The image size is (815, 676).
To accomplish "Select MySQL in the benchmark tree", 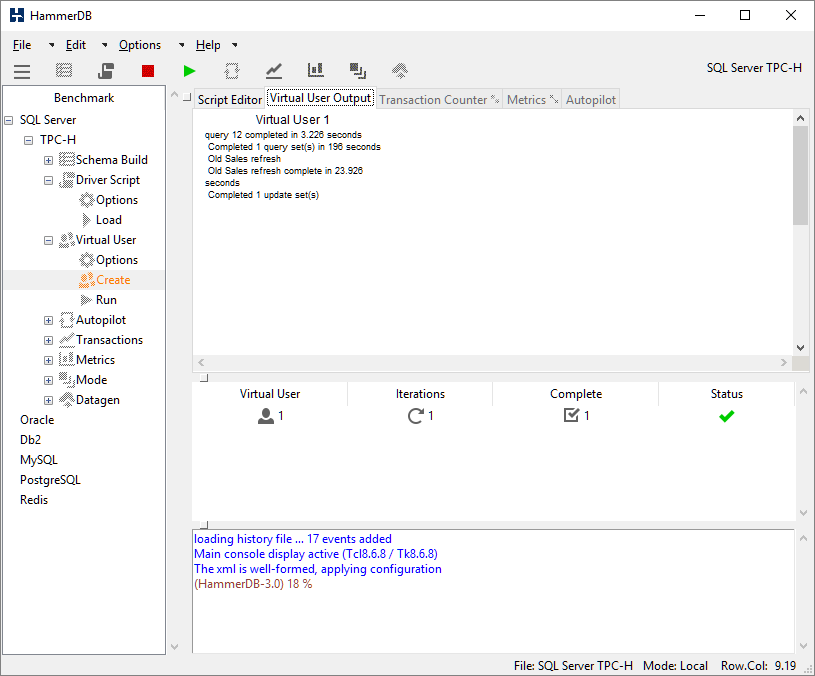I will click(x=39, y=460).
